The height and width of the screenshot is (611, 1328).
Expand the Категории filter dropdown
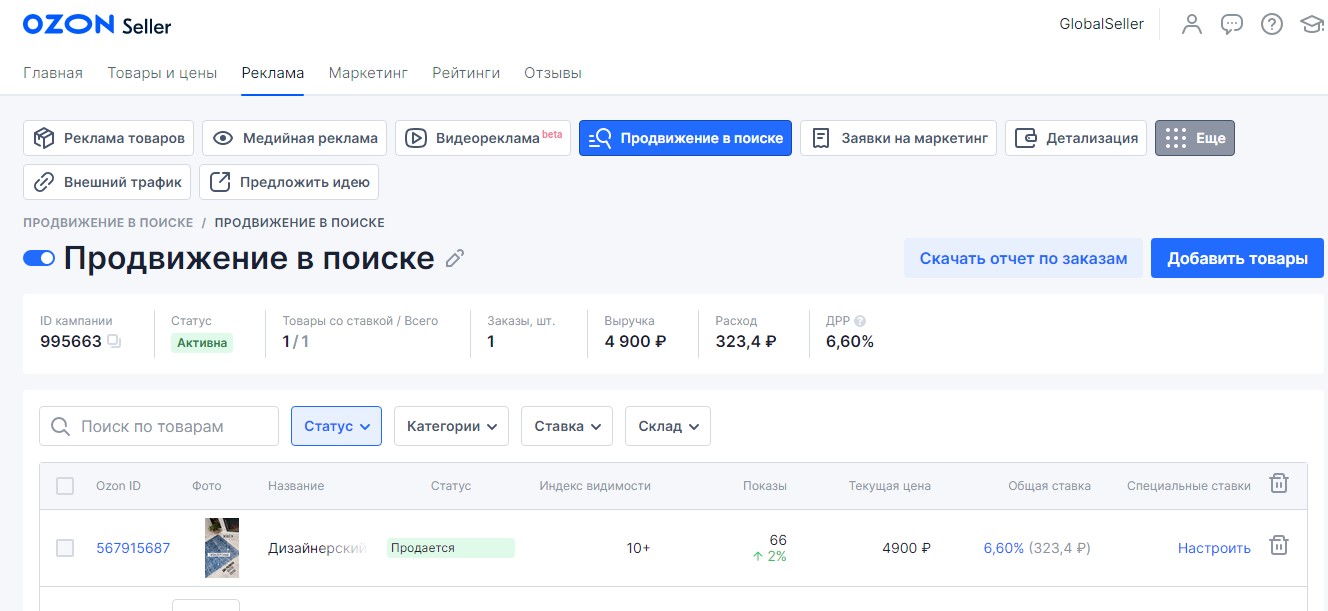pos(451,426)
